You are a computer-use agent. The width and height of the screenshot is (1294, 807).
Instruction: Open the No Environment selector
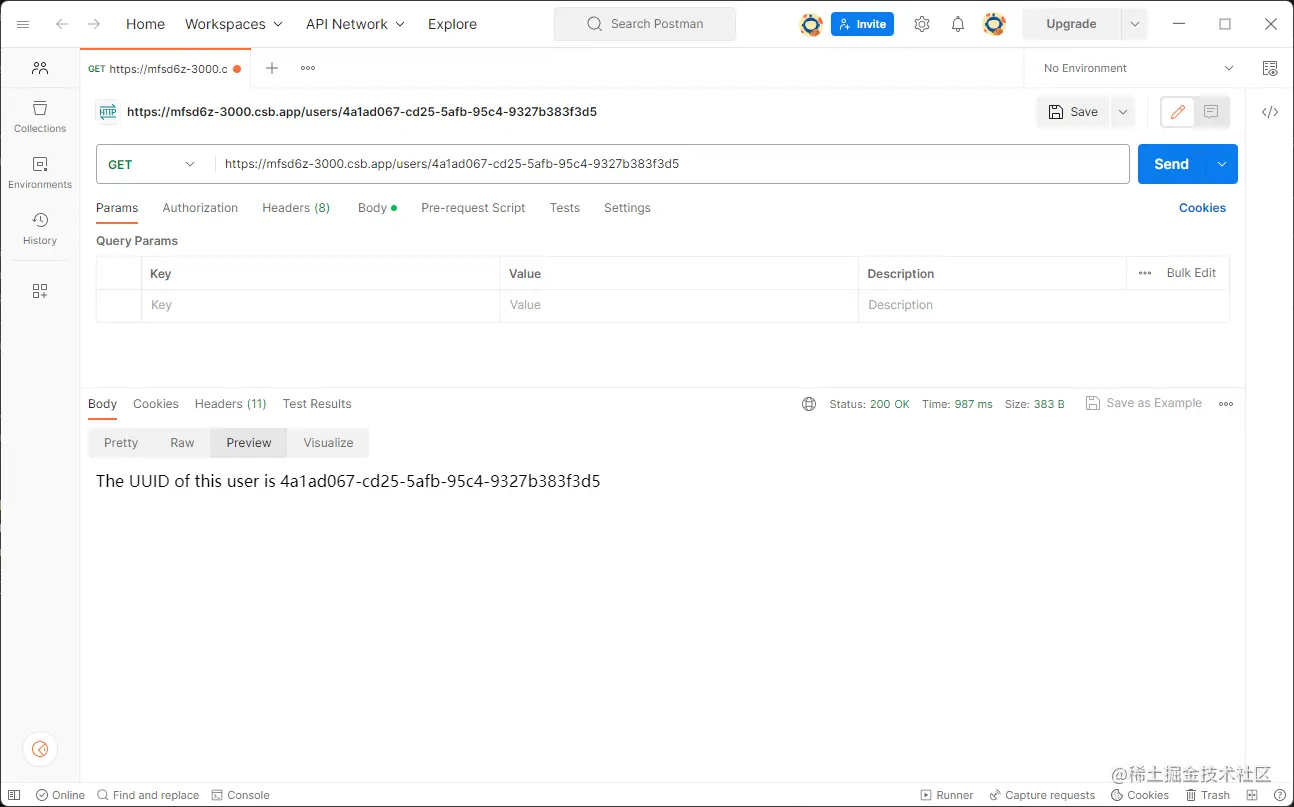pos(1138,68)
